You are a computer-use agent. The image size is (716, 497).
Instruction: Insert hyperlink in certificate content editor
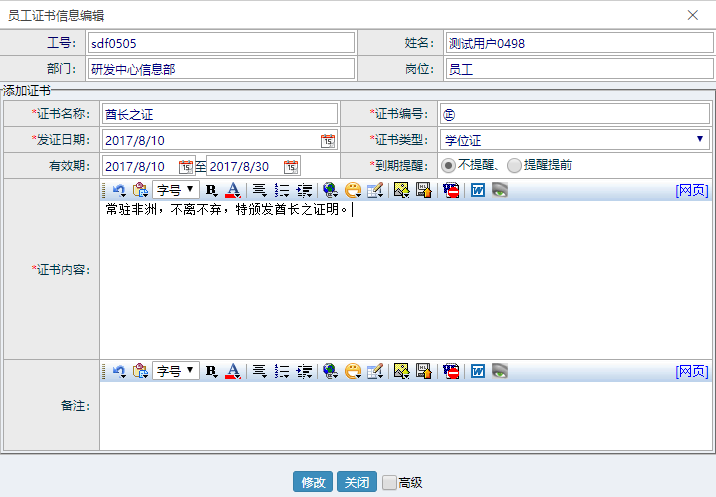[330, 190]
